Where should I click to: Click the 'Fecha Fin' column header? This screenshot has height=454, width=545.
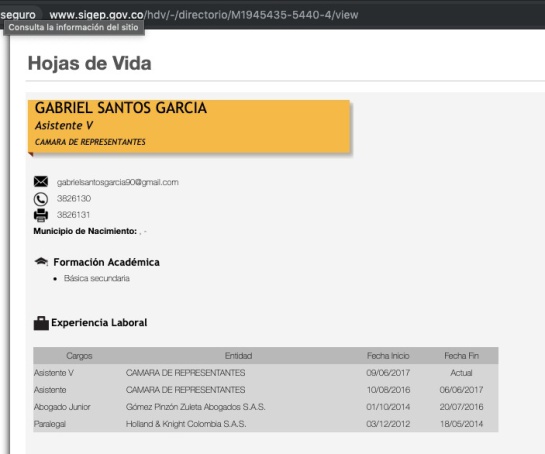click(462, 356)
